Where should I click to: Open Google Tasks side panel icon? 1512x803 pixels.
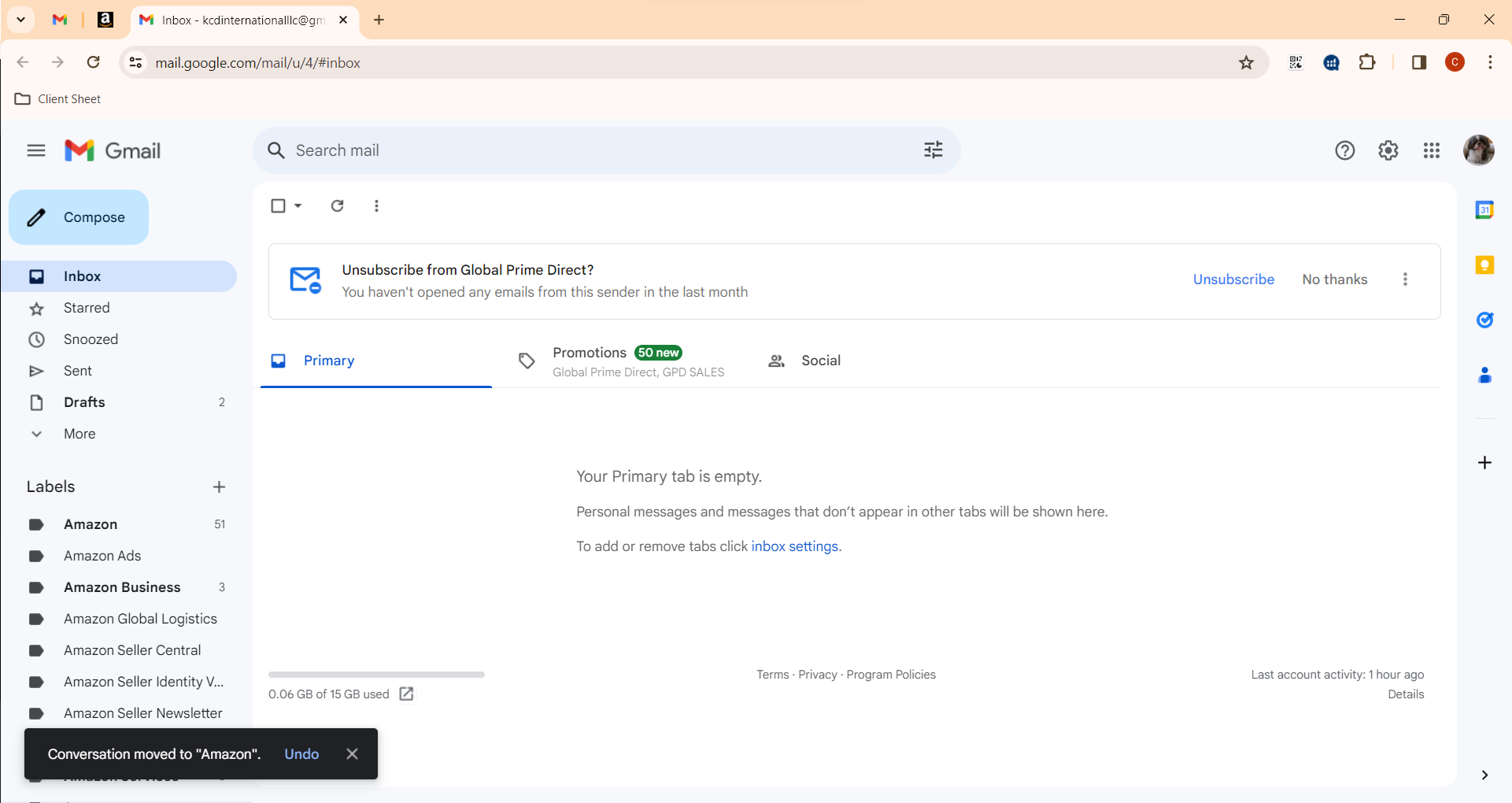coord(1484,320)
